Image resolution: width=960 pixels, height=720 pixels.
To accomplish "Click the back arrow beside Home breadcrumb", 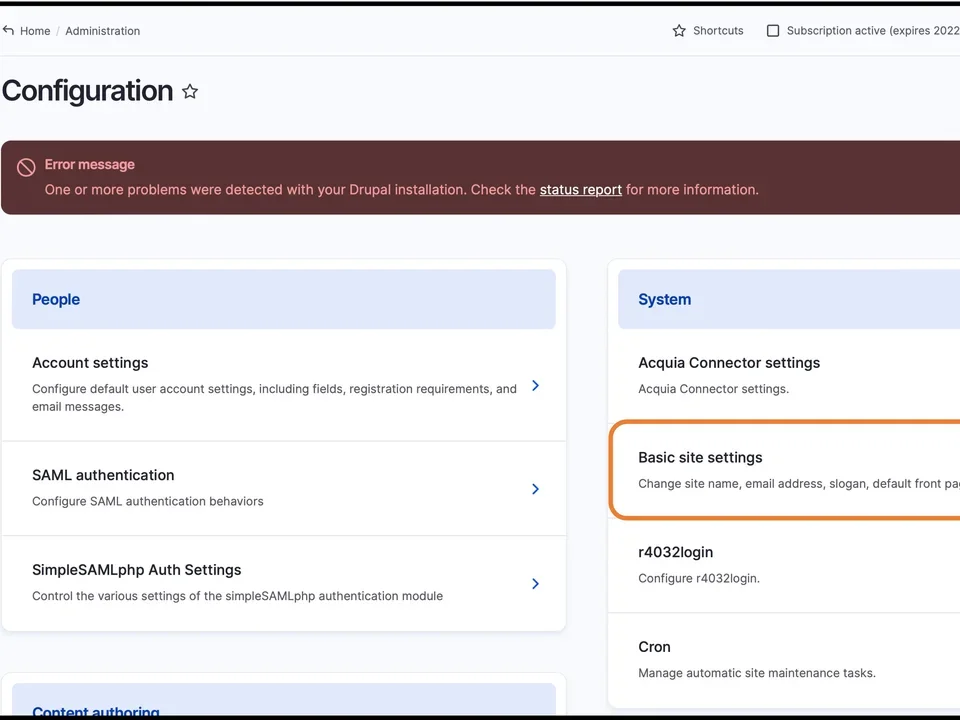I will (8, 30).
